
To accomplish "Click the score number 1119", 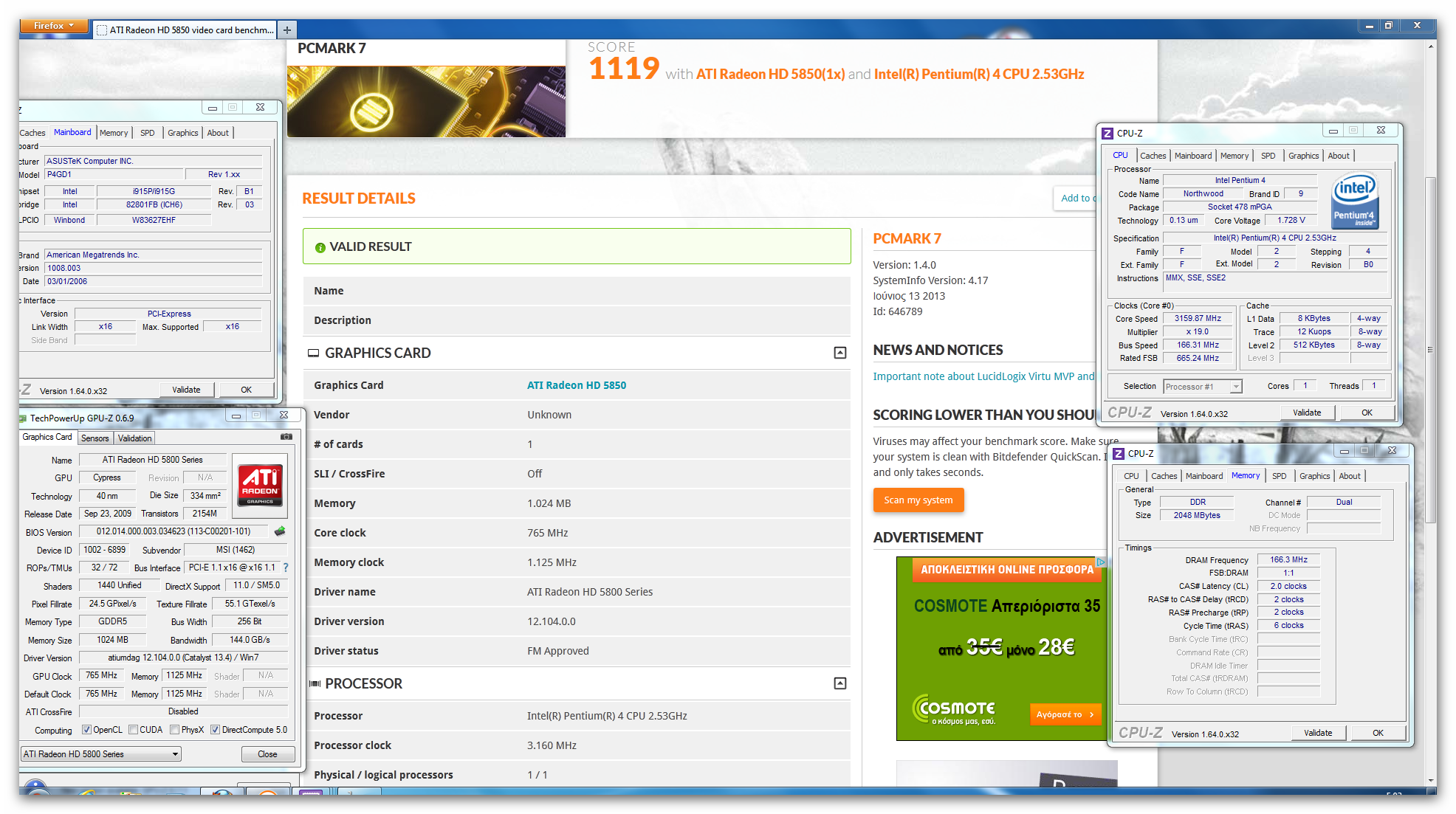I will 623,70.
